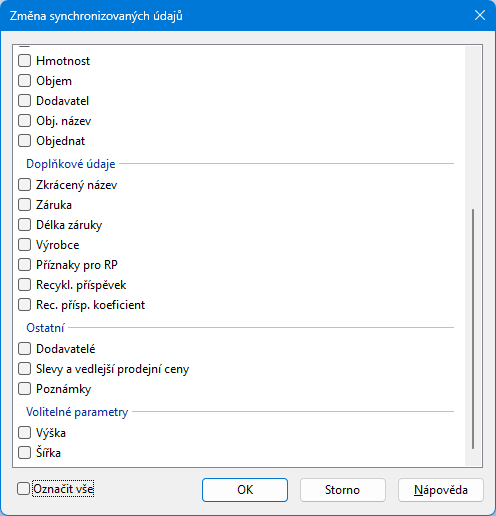Check the Dodavatel option
This screenshot has height=516, width=496.
point(24,101)
